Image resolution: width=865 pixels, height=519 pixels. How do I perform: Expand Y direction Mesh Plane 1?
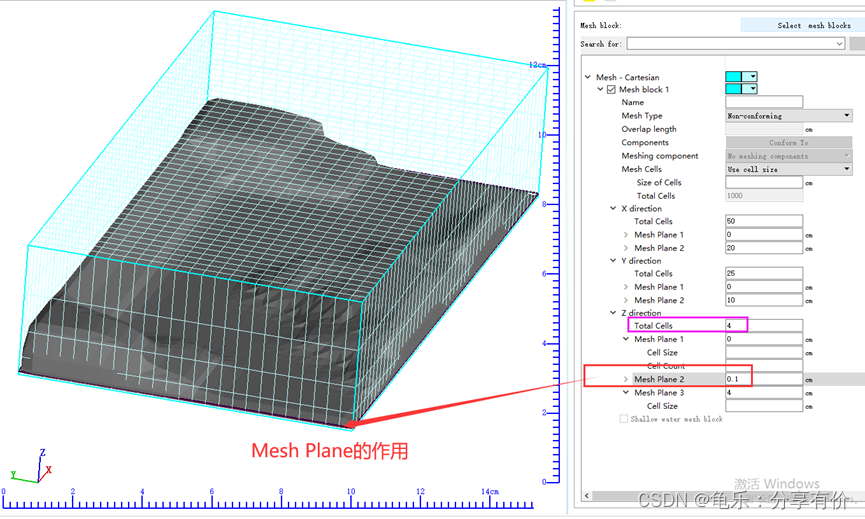(x=626, y=287)
